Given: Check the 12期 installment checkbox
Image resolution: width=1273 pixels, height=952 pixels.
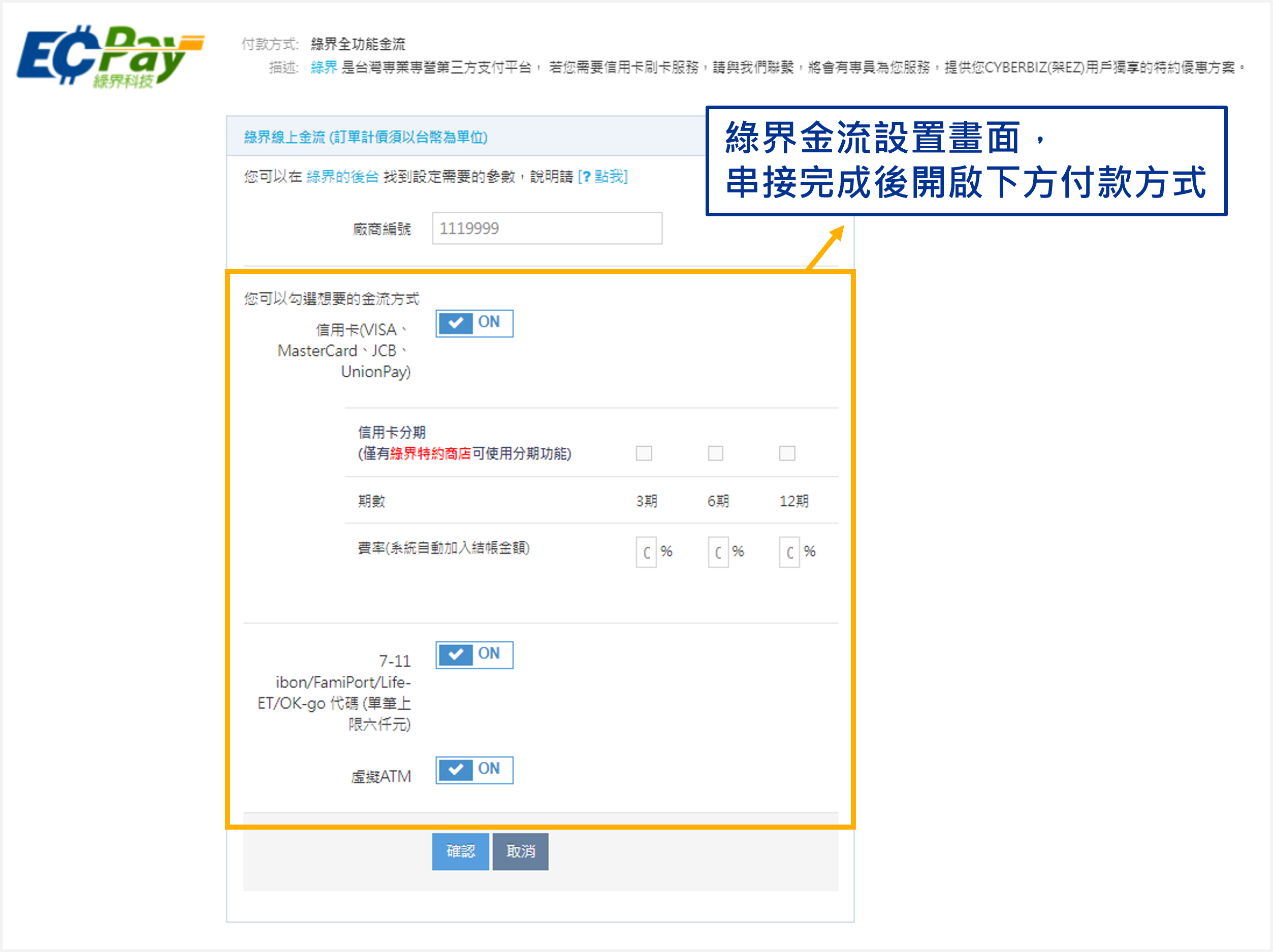Looking at the screenshot, I should 787,453.
